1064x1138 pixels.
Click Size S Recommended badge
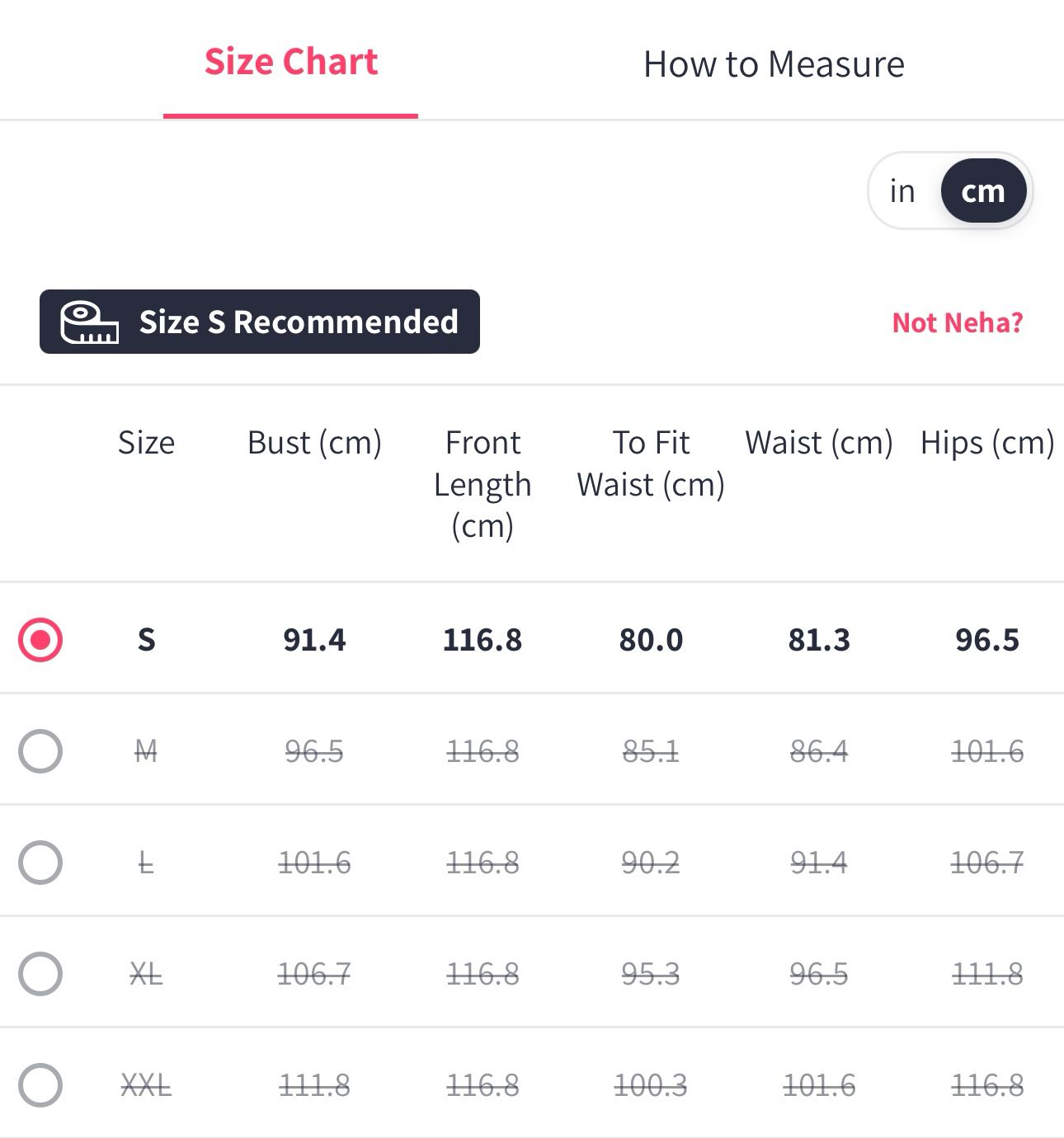pyautogui.click(x=260, y=322)
